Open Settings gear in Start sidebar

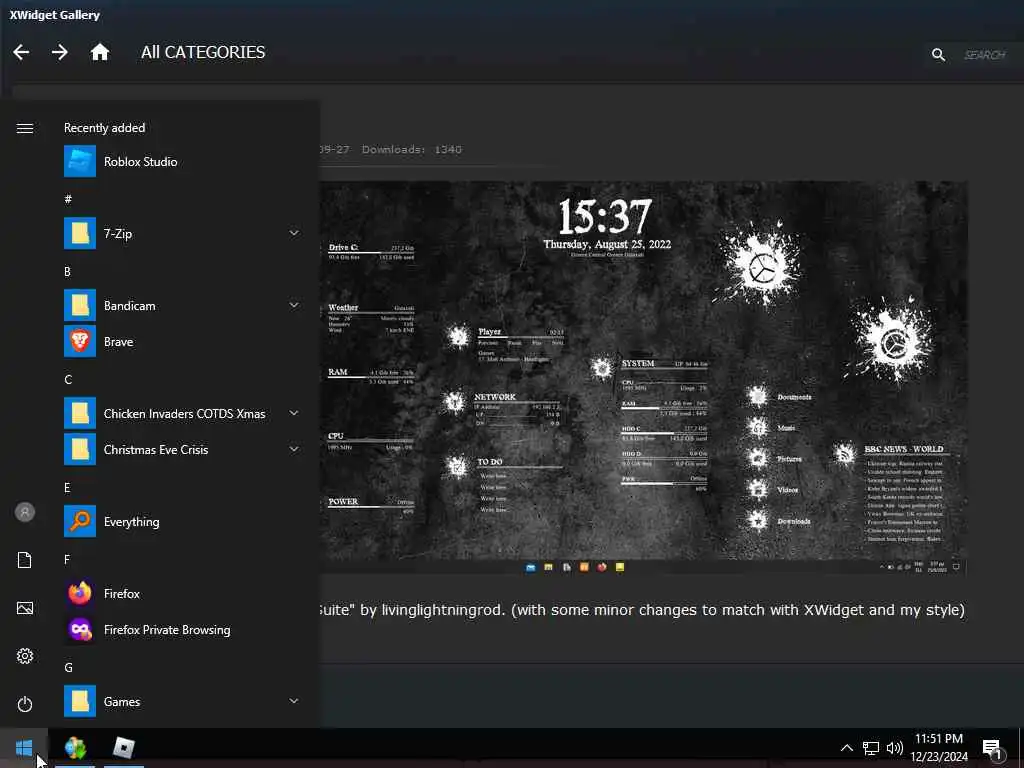click(25, 656)
